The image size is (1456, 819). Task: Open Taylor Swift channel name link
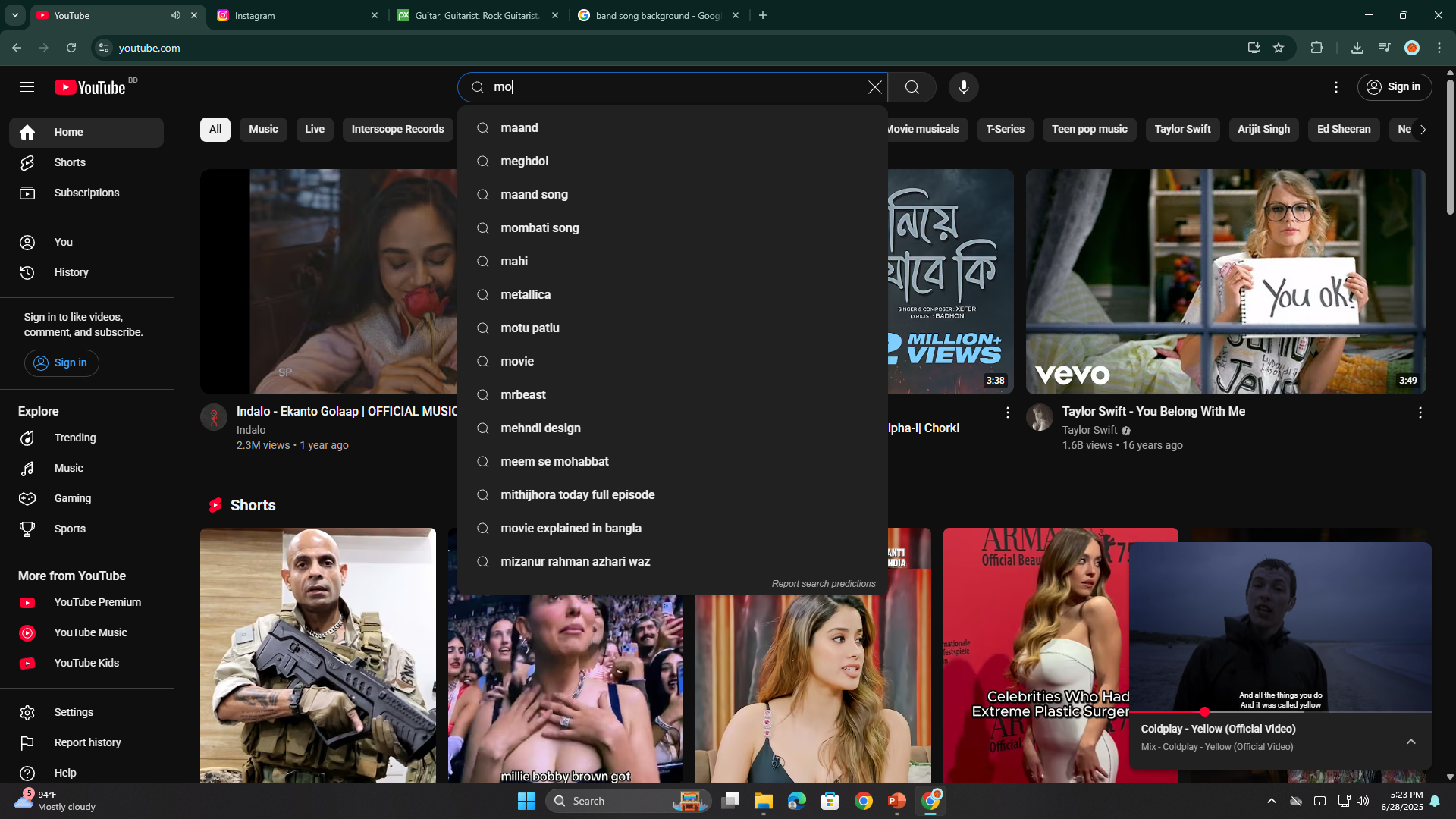(1089, 430)
